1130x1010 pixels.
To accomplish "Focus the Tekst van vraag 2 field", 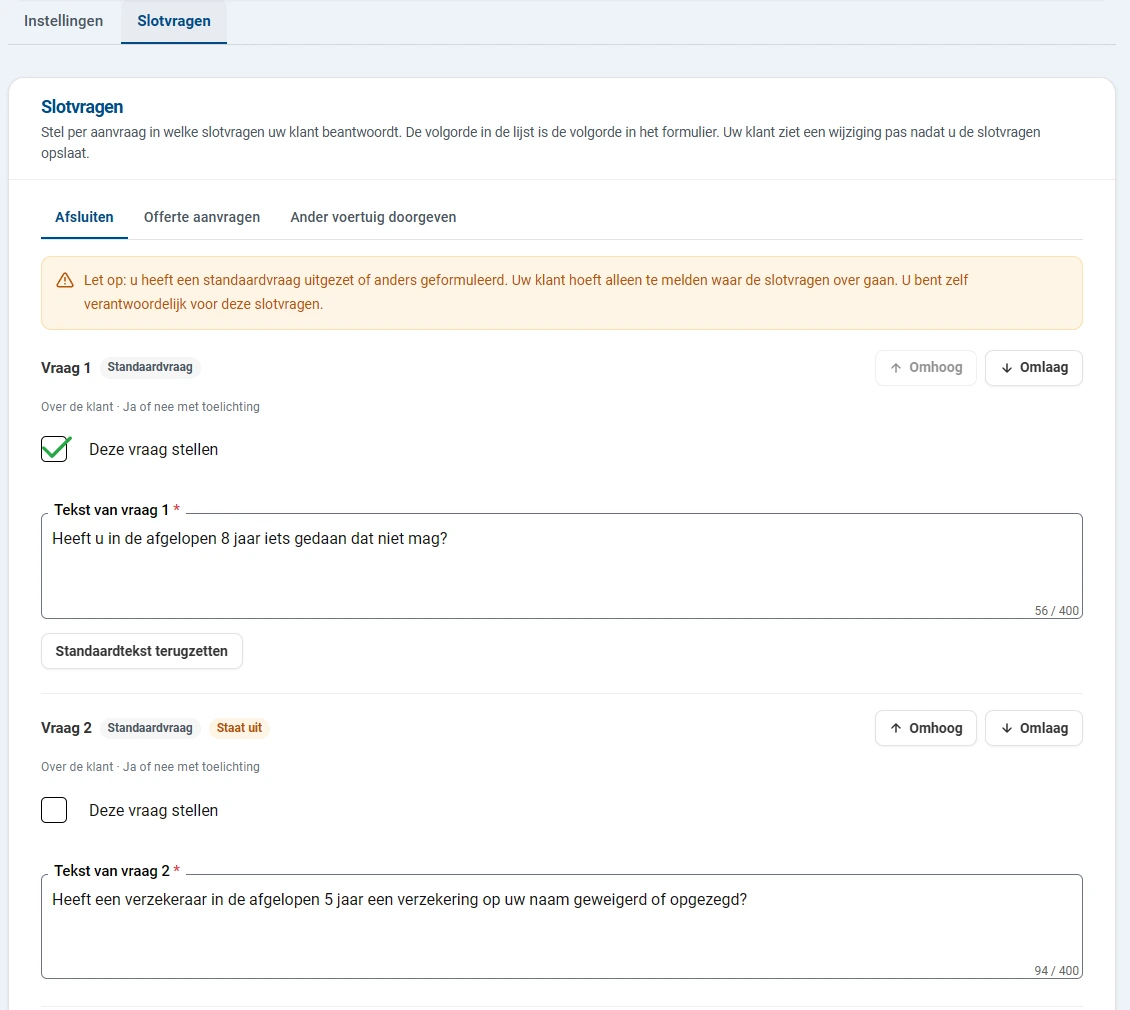I will [561, 926].
